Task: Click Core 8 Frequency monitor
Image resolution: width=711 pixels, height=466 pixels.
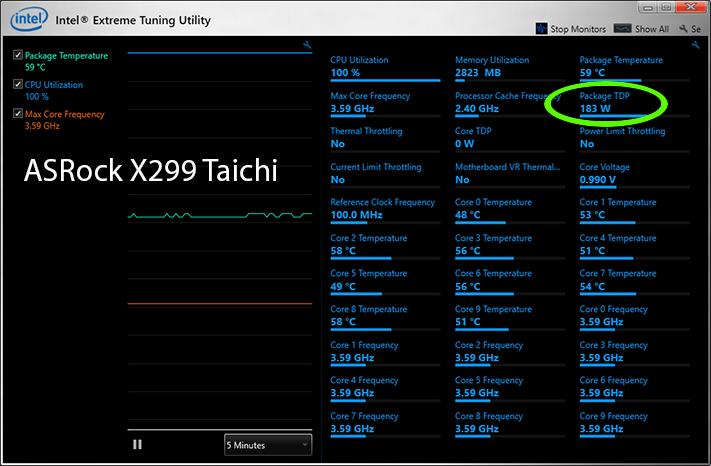Action: point(510,424)
